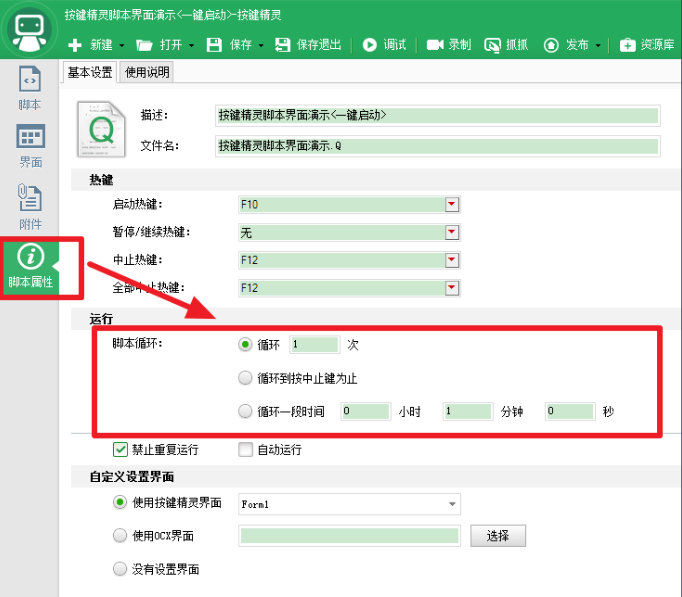The height and width of the screenshot is (597, 682).
Task: Click the 录制 toolbar label
Action: pyautogui.click(x=460, y=45)
